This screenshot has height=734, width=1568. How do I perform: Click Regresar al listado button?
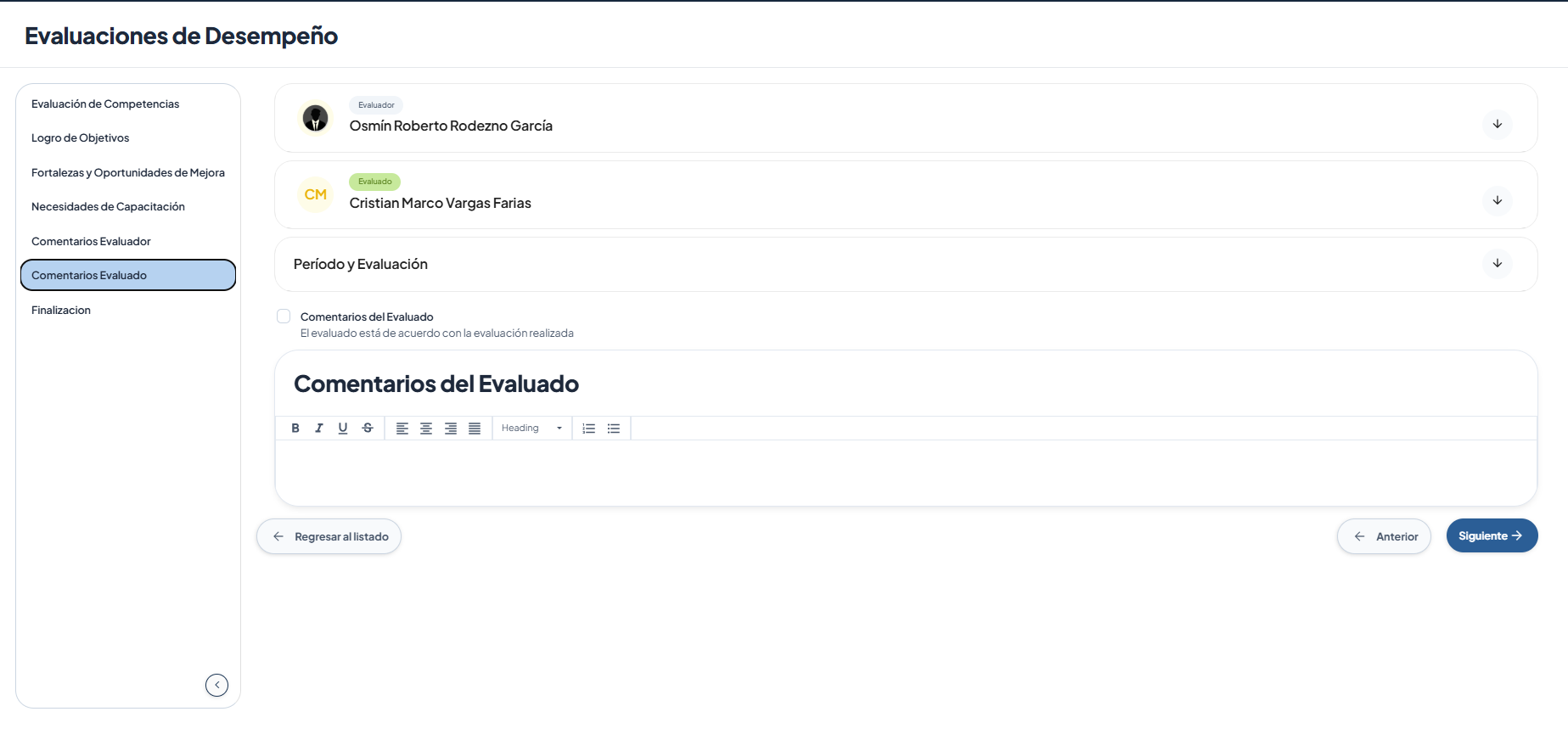pyautogui.click(x=329, y=536)
